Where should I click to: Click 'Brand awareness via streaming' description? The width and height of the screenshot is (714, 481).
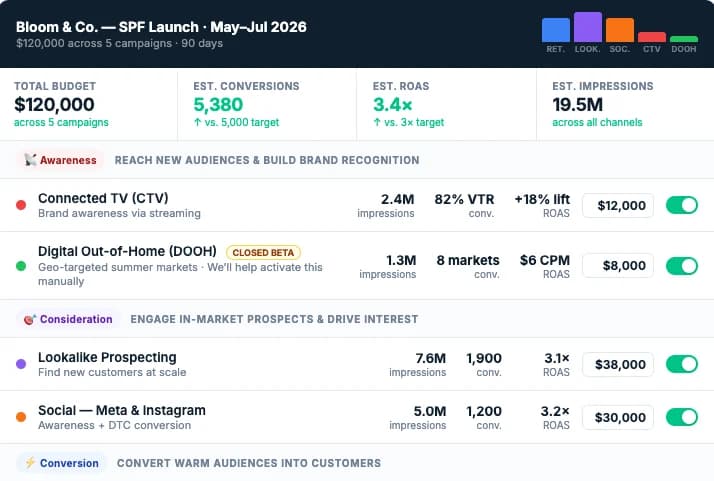point(119,213)
